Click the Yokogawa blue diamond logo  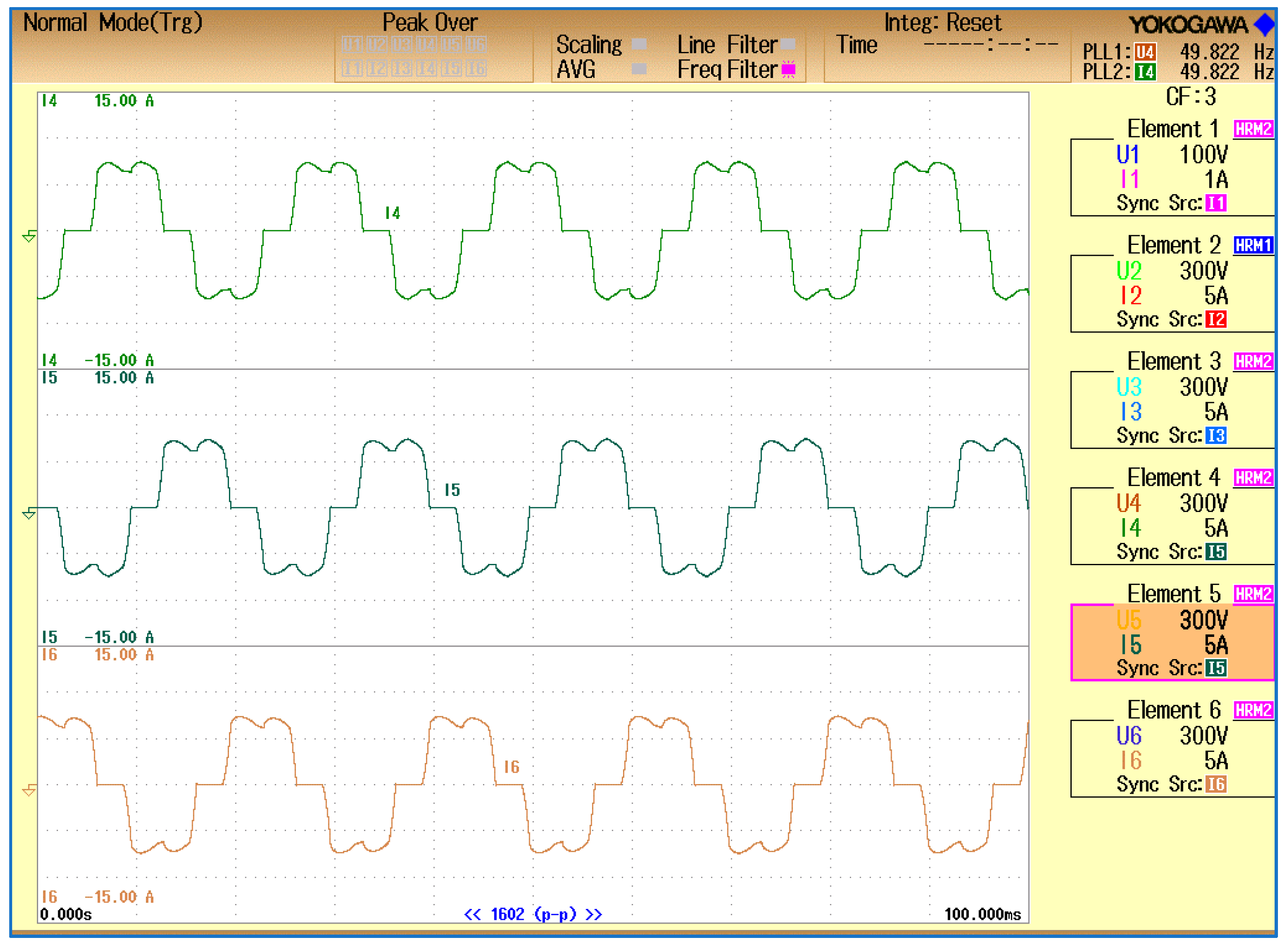(x=1264, y=25)
